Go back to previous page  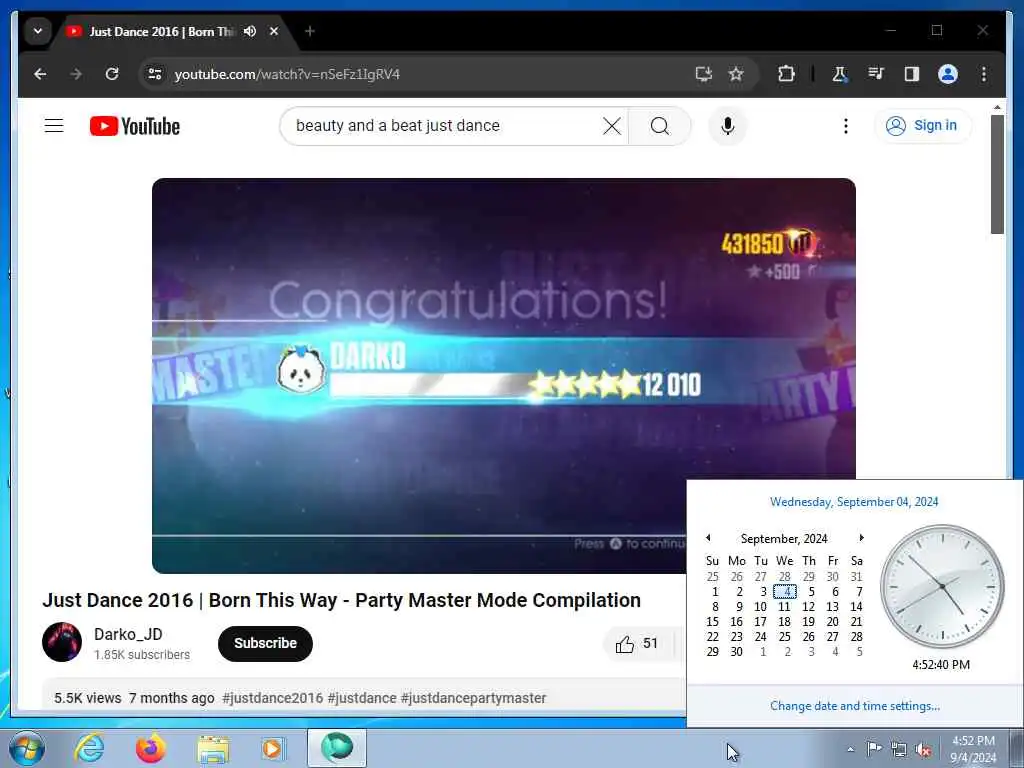[40, 74]
